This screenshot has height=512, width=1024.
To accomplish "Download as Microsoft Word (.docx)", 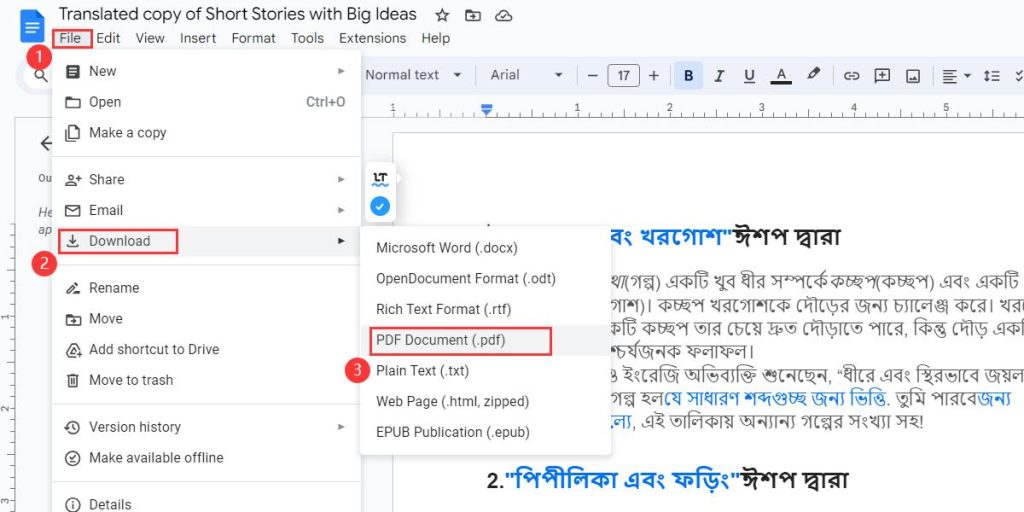I will pos(485,248).
